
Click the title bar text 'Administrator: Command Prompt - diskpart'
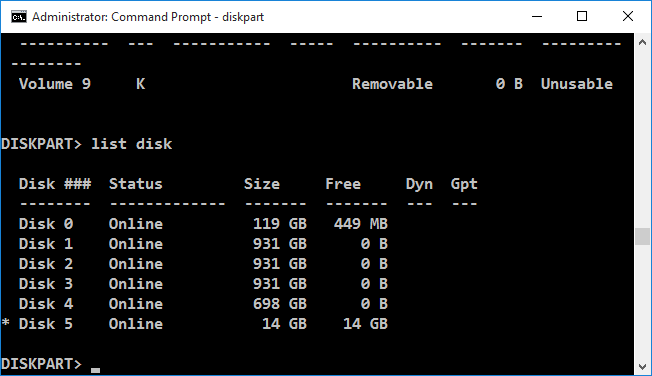(148, 17)
